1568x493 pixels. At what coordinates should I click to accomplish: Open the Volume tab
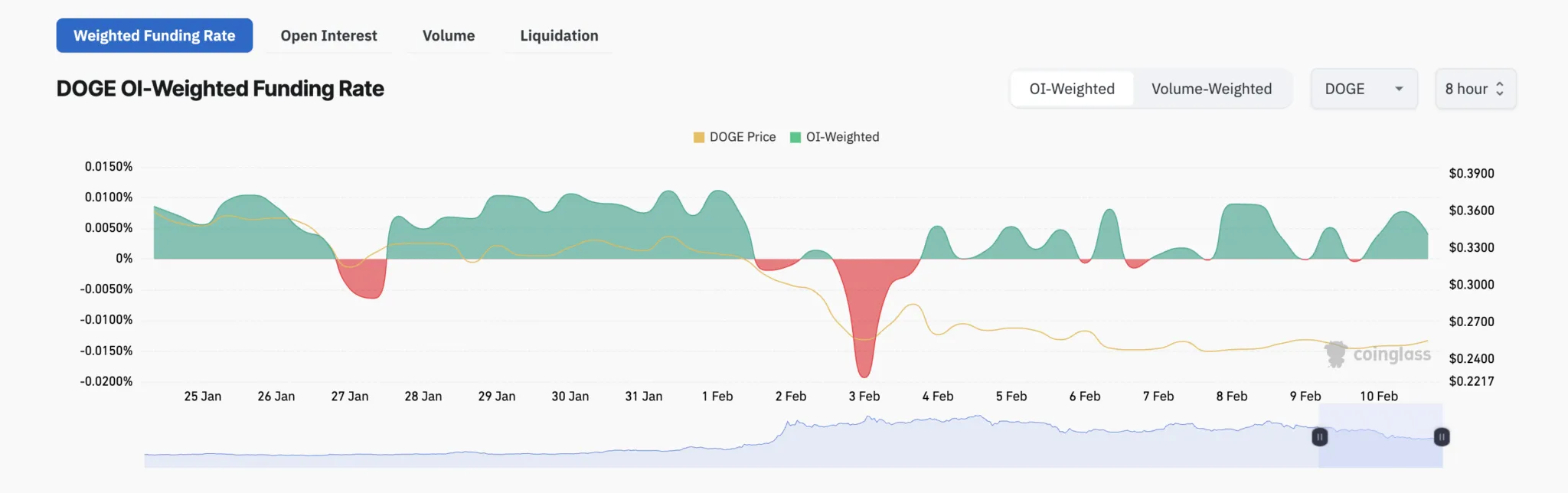pyautogui.click(x=448, y=35)
